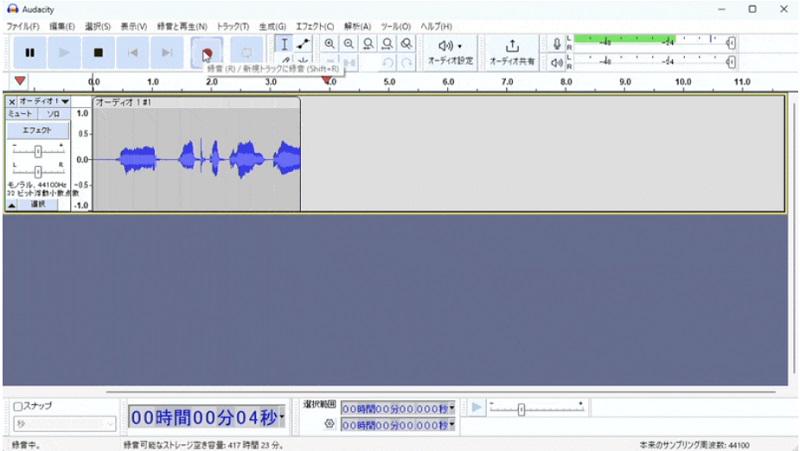Skip to start of the track

[132, 52]
